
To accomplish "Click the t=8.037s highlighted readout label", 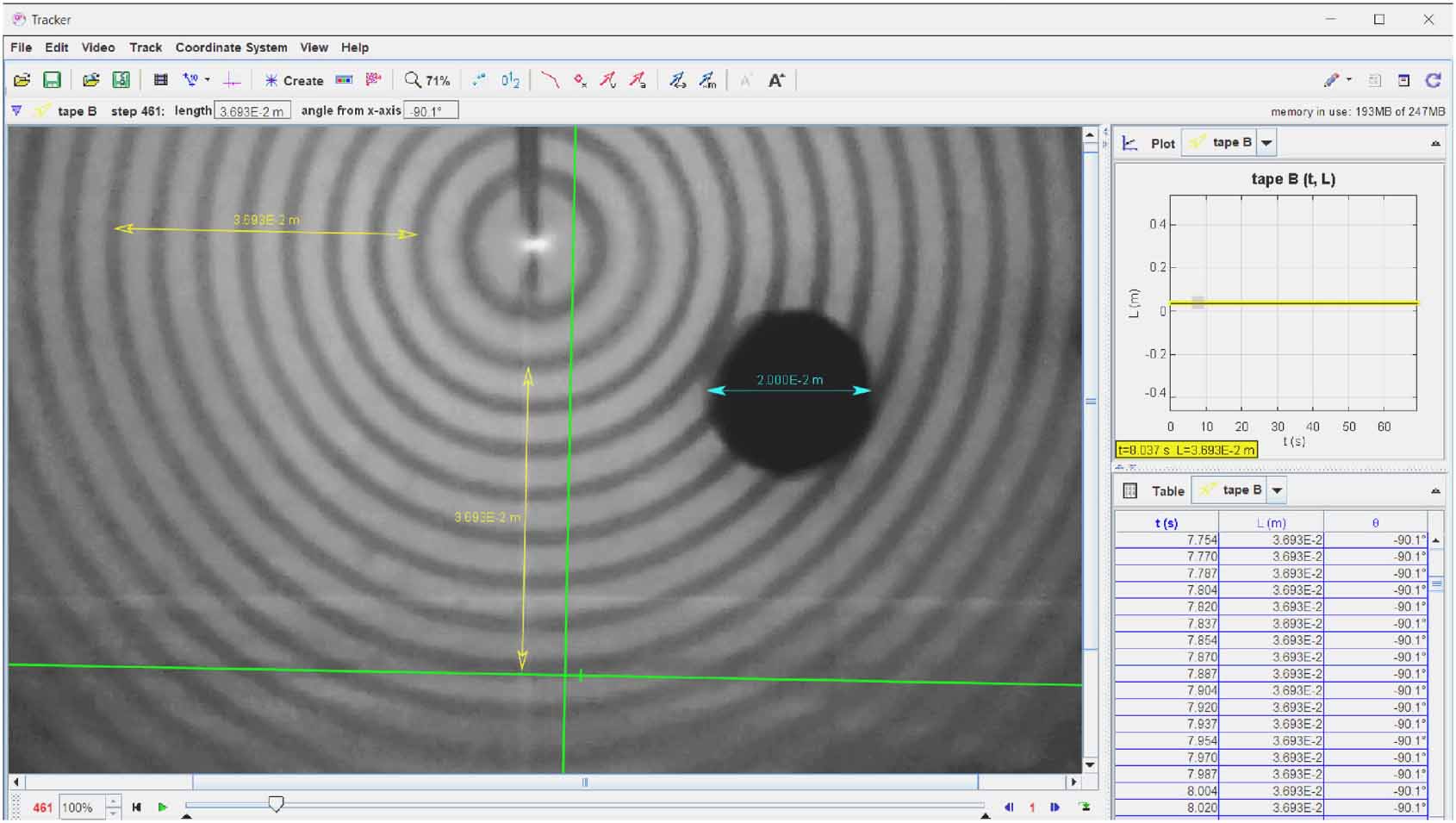I will (x=1185, y=450).
